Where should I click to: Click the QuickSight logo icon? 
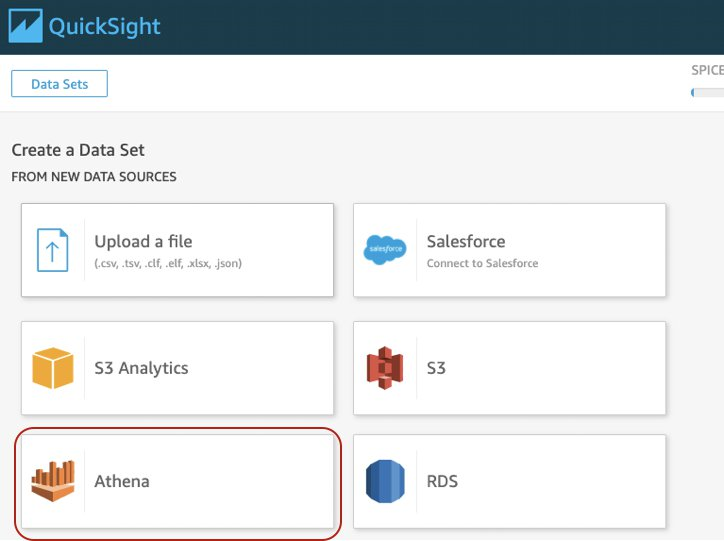pyautogui.click(x=25, y=26)
